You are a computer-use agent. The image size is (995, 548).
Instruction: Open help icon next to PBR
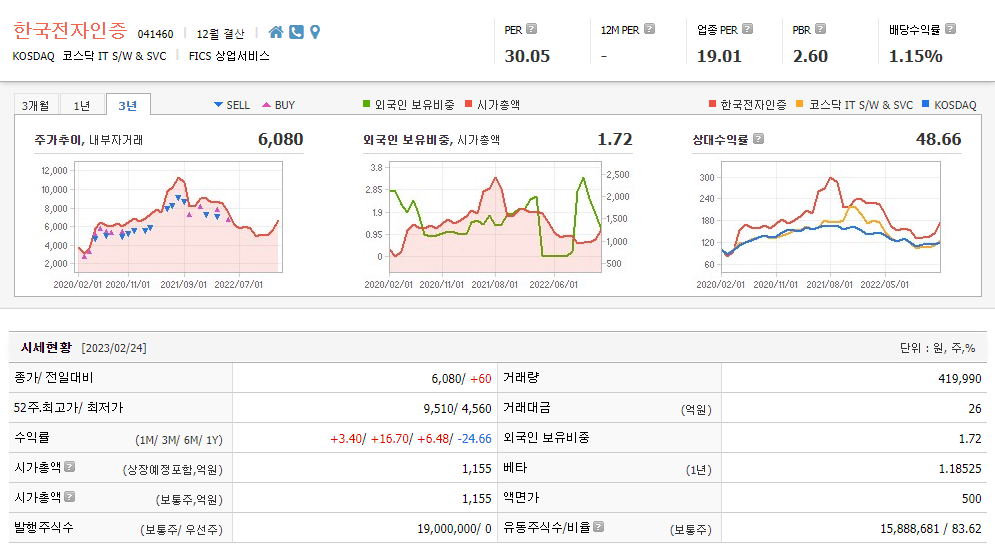[x=820, y=29]
